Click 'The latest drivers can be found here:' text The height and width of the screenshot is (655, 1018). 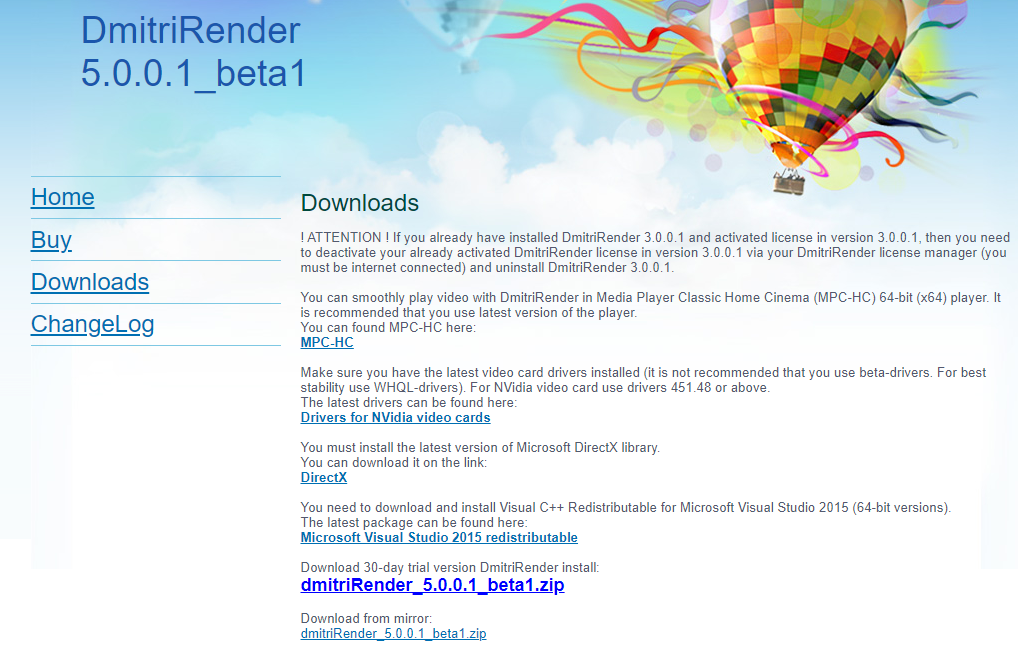408,402
